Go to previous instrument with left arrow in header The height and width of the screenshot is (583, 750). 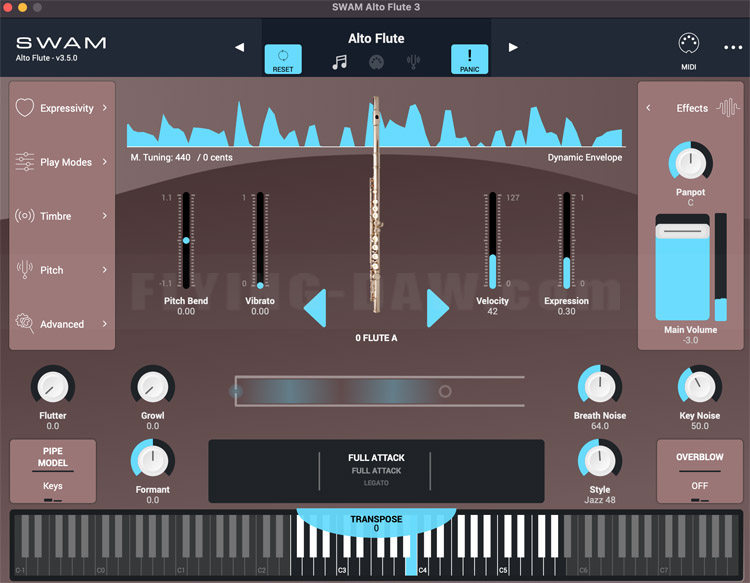(240, 47)
